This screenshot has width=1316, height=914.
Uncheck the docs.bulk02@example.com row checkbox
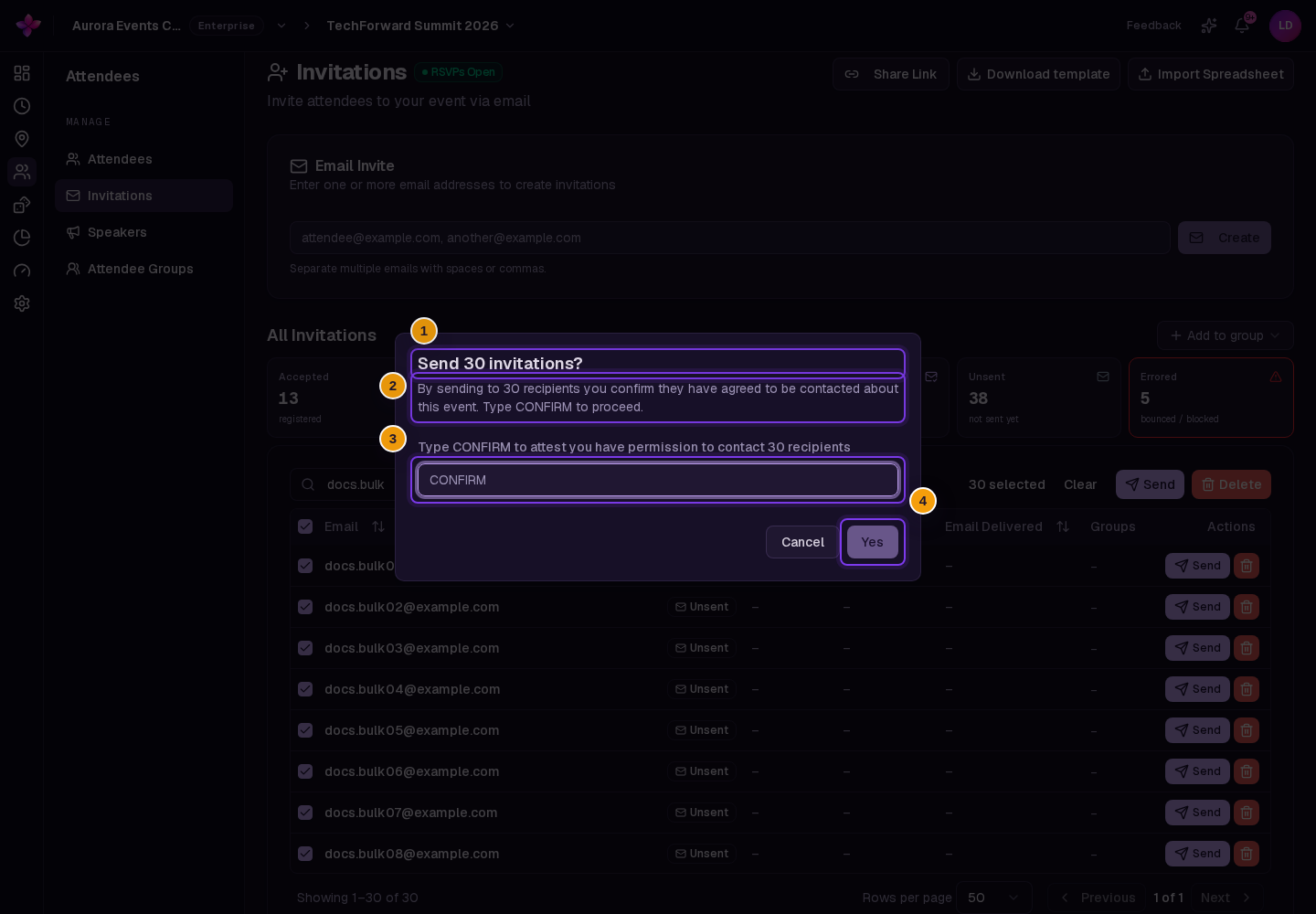point(305,607)
